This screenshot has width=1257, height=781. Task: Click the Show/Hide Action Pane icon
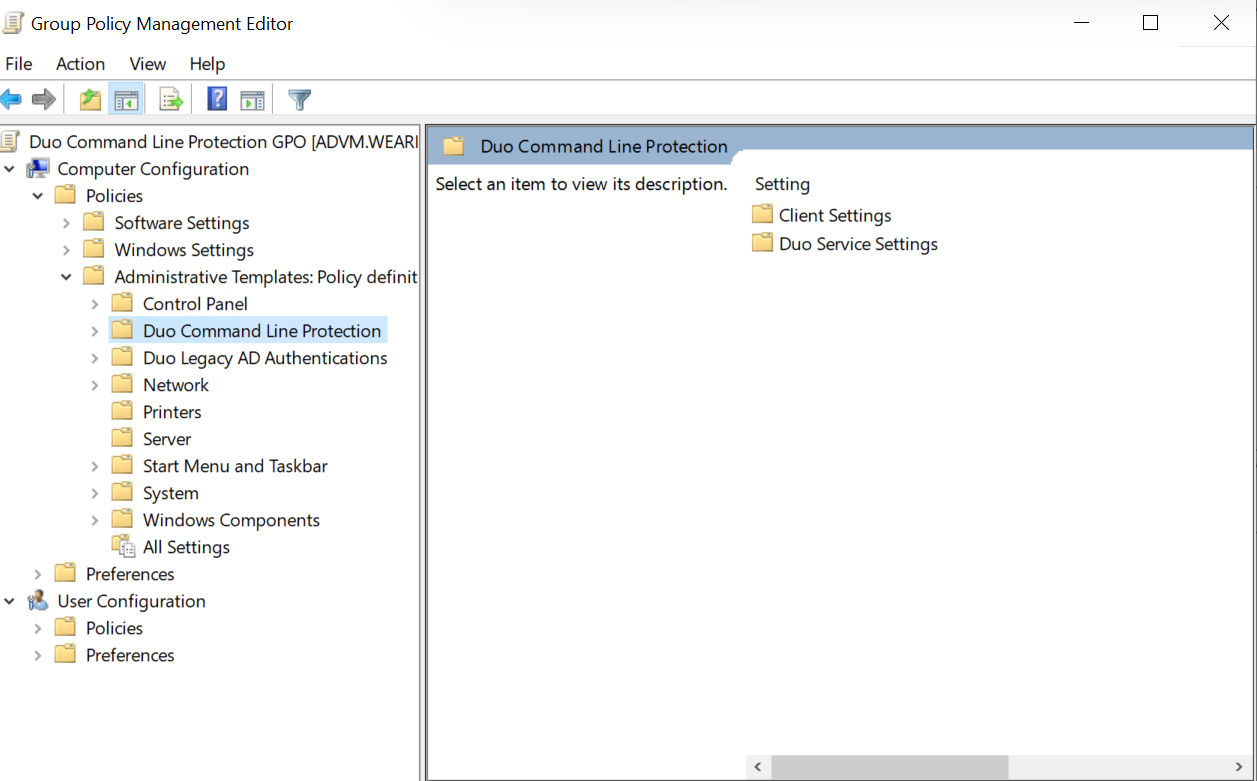click(x=252, y=98)
